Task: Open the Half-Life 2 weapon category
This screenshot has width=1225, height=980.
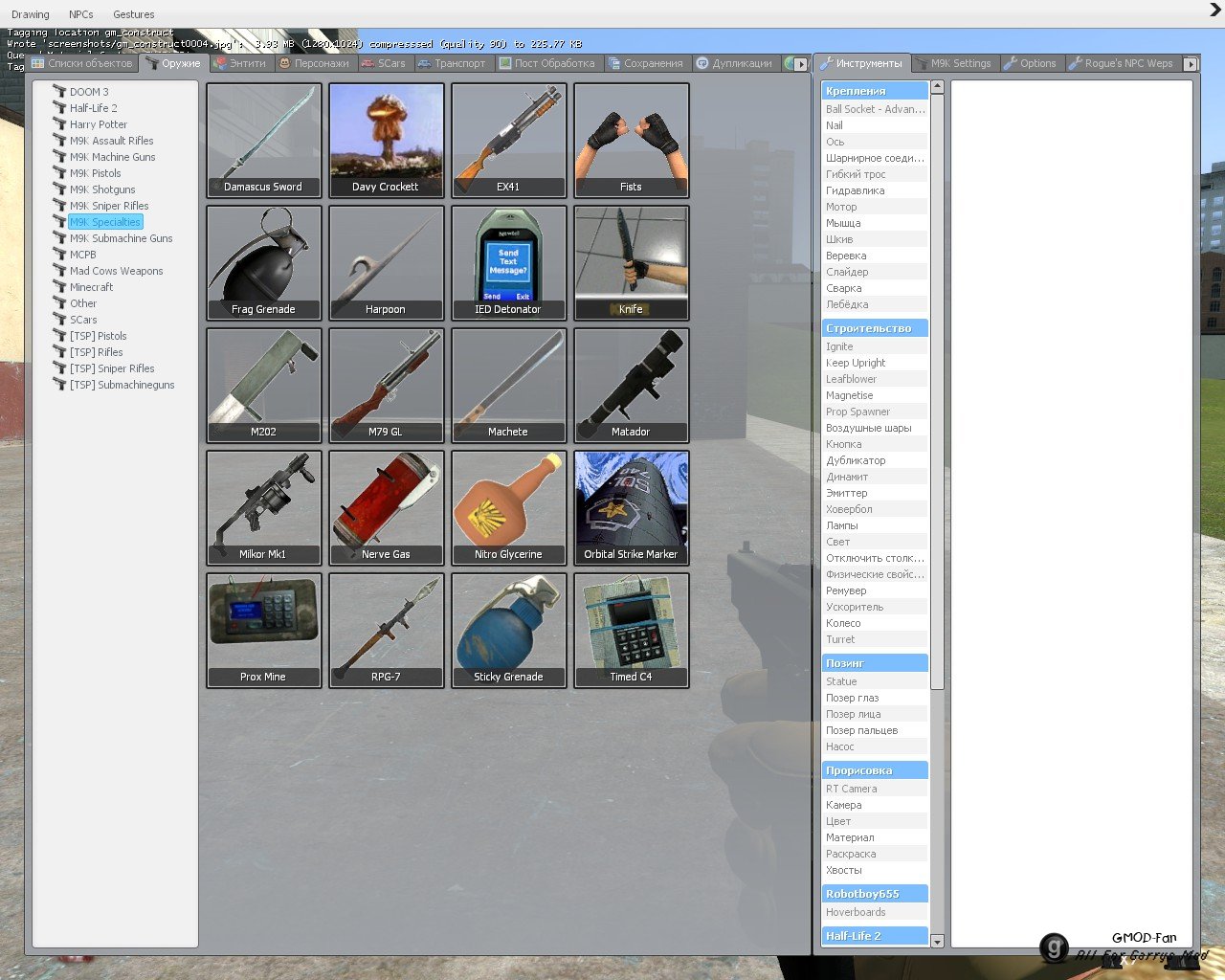Action: (94, 108)
